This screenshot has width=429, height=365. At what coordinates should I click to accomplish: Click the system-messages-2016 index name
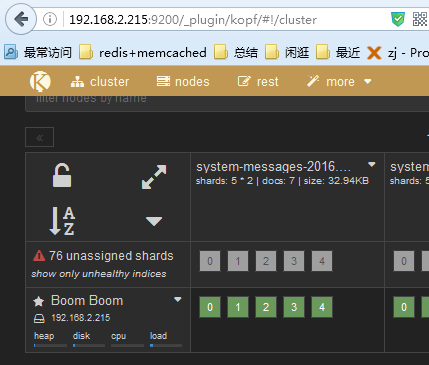(x=273, y=167)
